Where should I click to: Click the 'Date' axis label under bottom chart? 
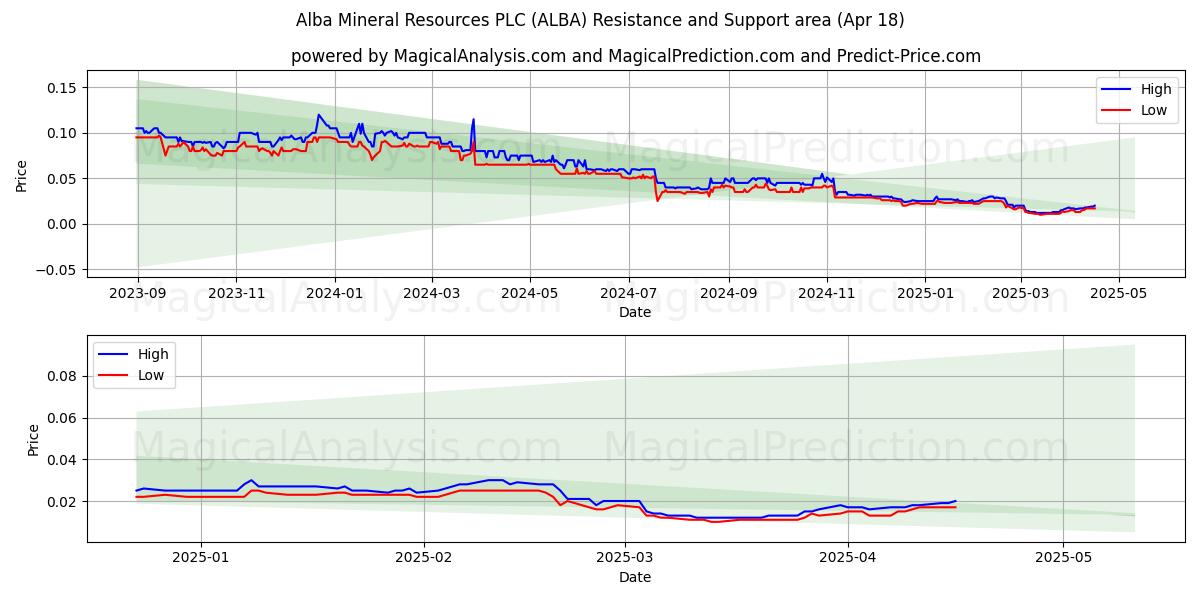click(x=635, y=577)
